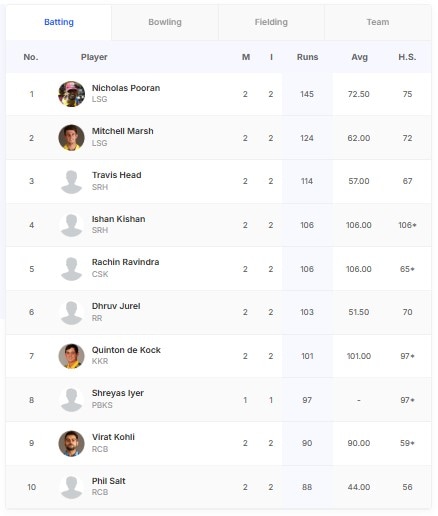Image resolution: width=438 pixels, height=516 pixels.
Task: Click Mitchell Marsh's avatar picture
Action: (71, 138)
